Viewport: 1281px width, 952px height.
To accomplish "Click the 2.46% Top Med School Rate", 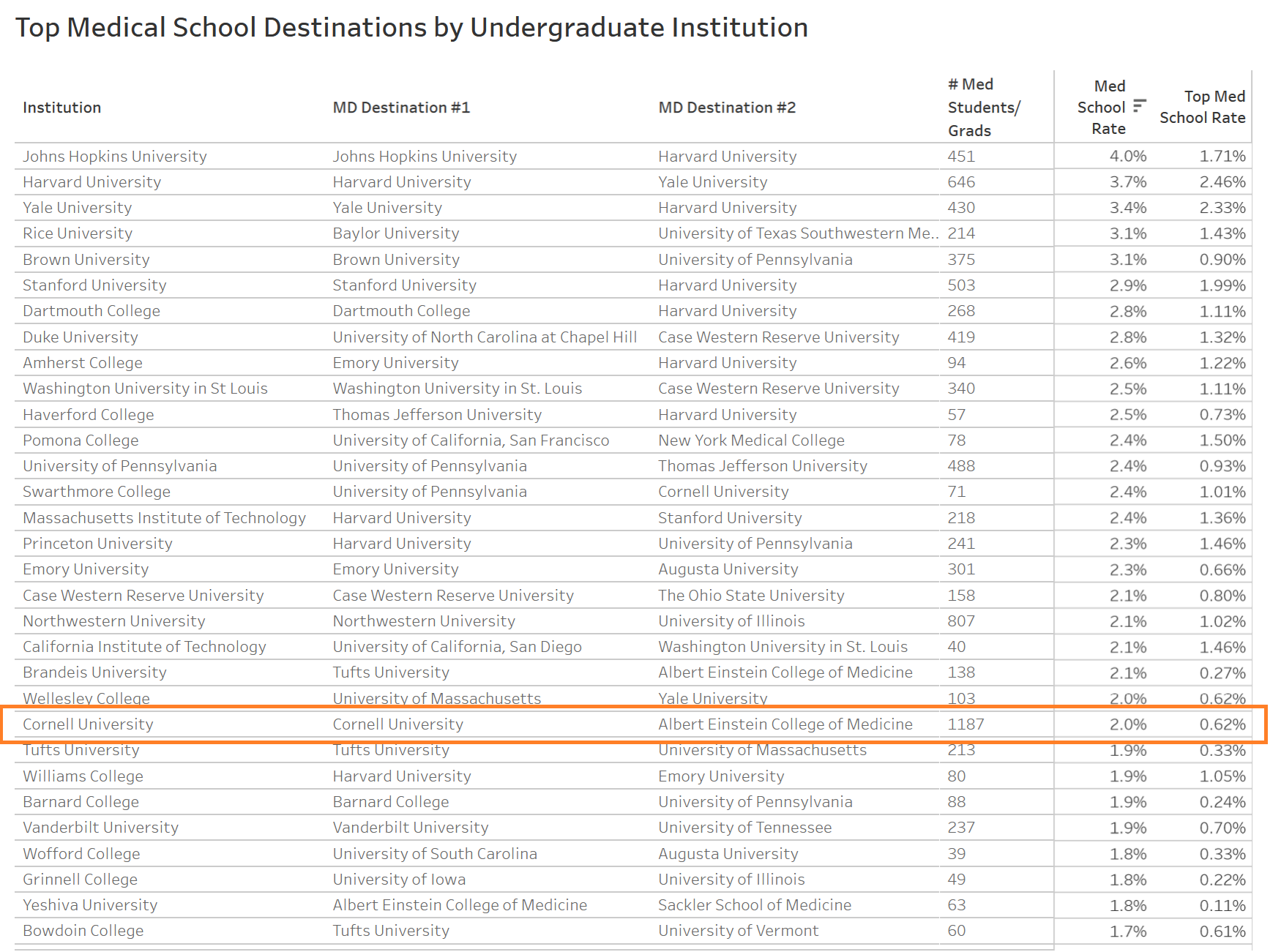I will [x=1222, y=182].
